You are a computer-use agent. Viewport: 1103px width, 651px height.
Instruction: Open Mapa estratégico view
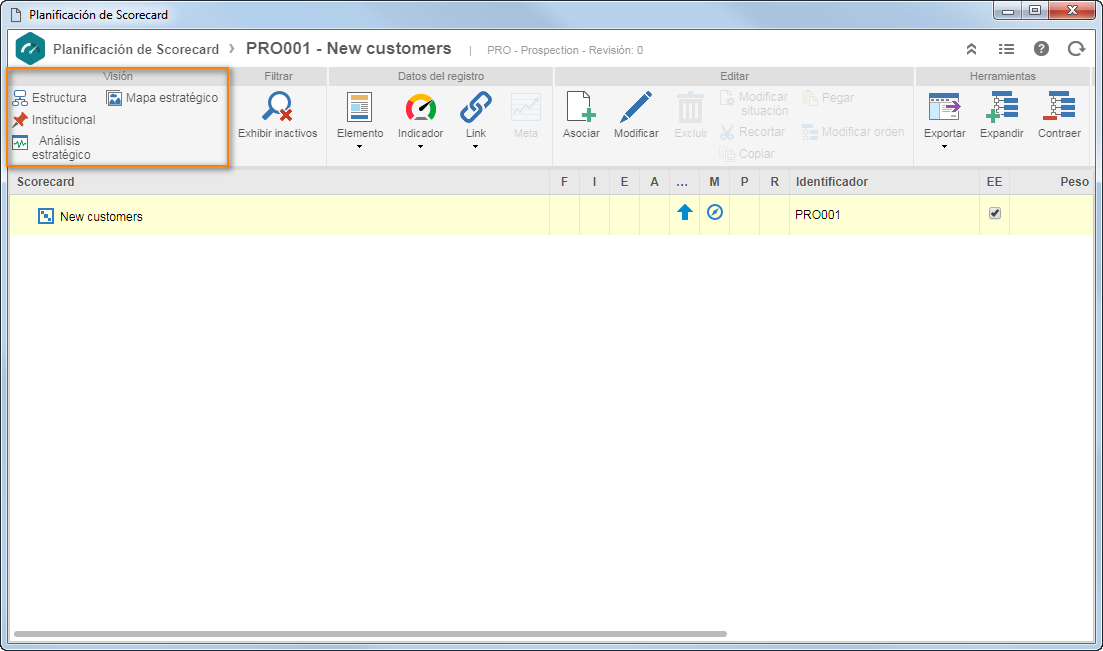162,98
